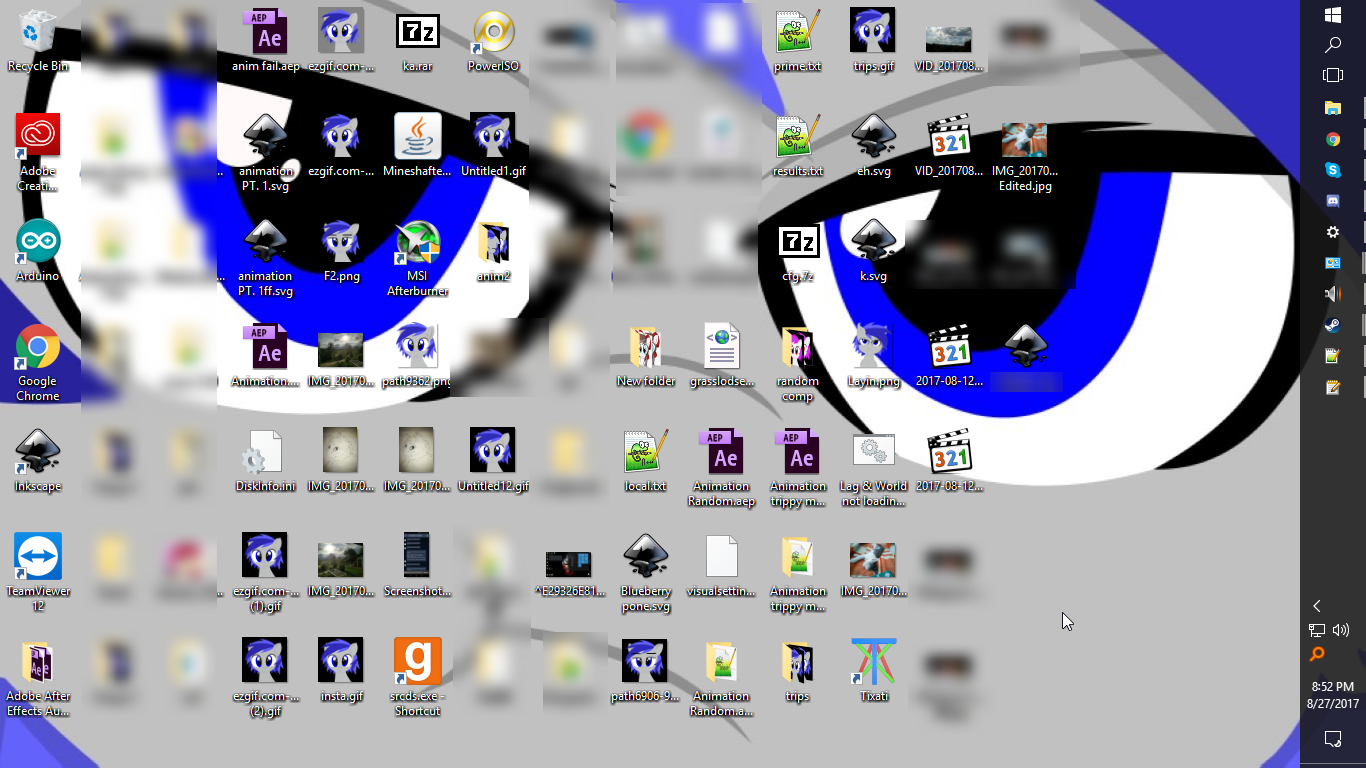Select the Adobe Creative Cloud shortcut
Image resolution: width=1366 pixels, height=768 pixels.
coord(38,137)
